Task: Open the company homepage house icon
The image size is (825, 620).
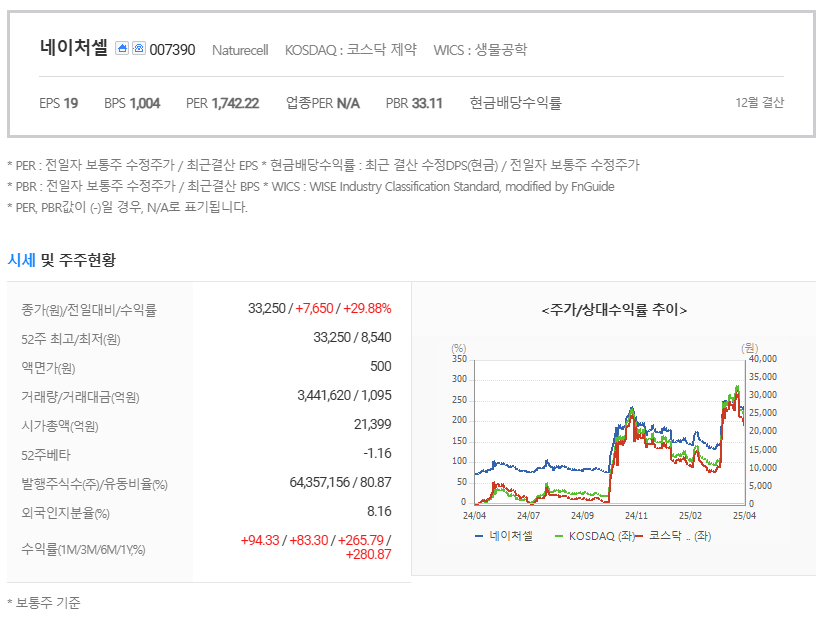Action: [122, 48]
